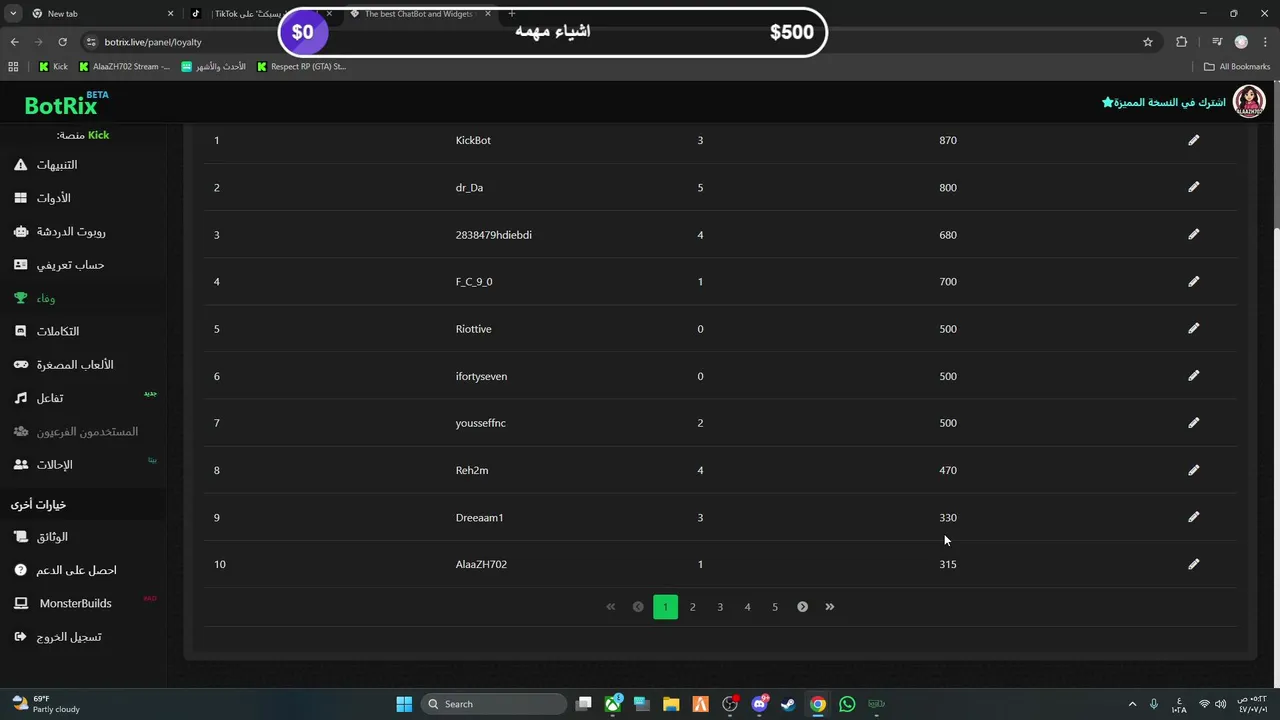The height and width of the screenshot is (720, 1280).
Task: Click the التنبيهات warning triangle icon
Action: click(x=21, y=164)
